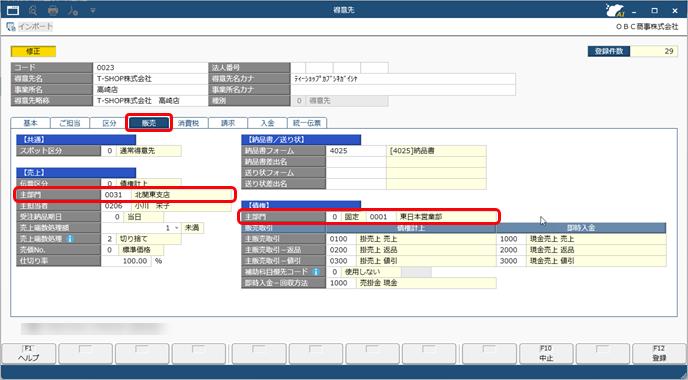Click the 東日本営業部 department name
The image size is (688, 380).
[x=421, y=217]
